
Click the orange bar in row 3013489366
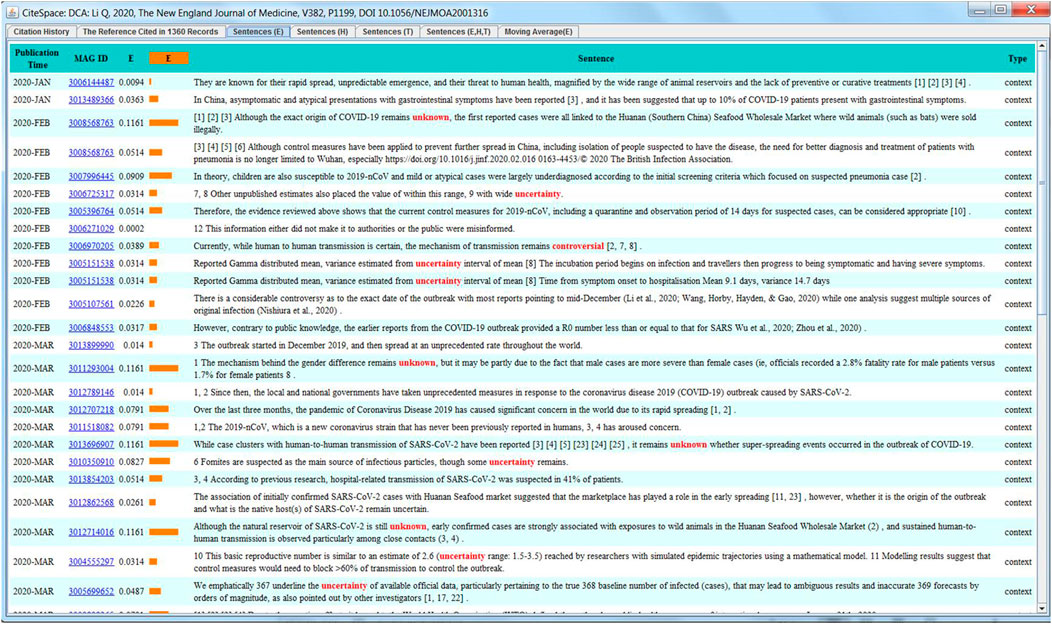pos(154,99)
